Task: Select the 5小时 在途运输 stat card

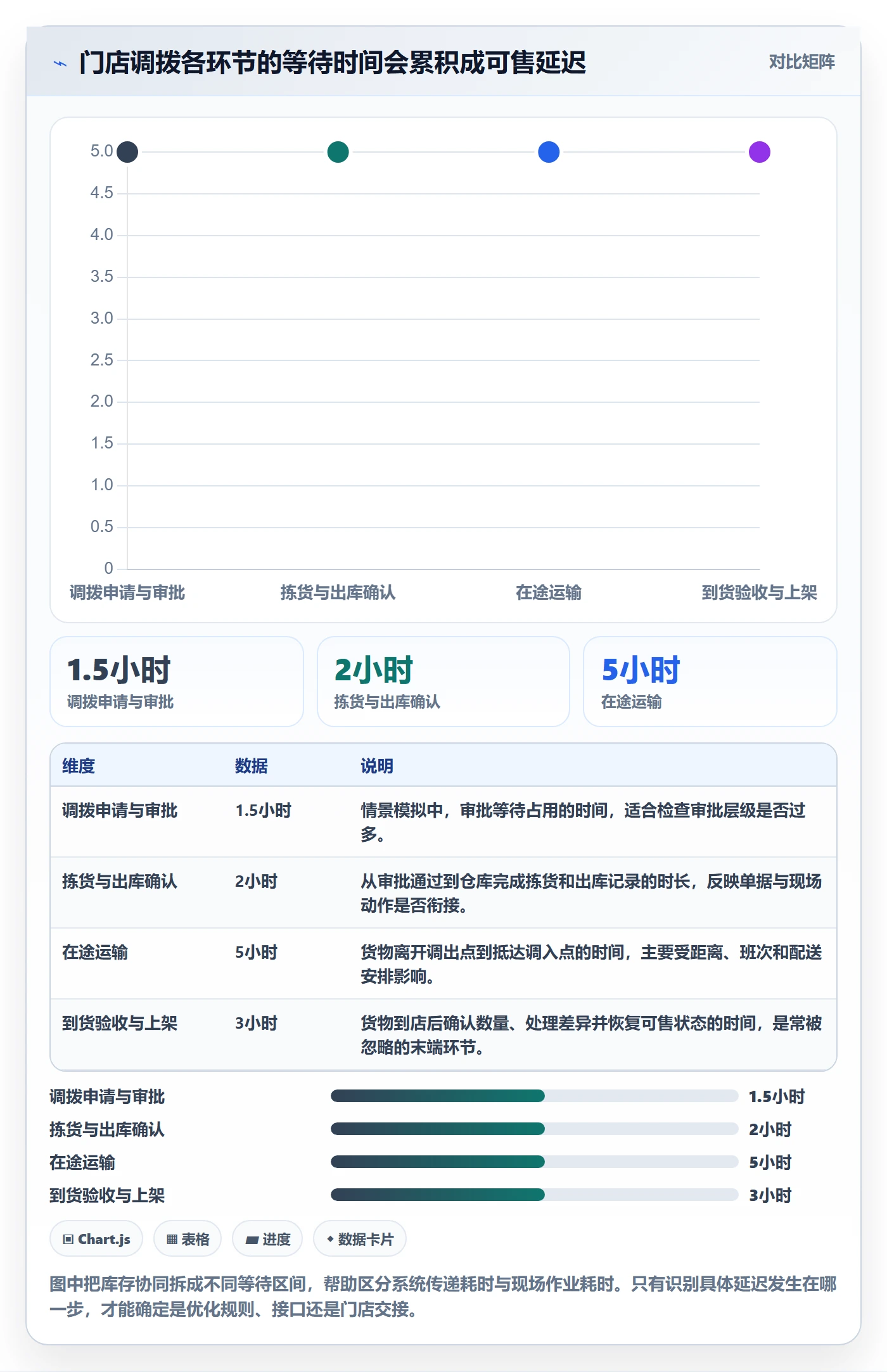Action: 710,682
